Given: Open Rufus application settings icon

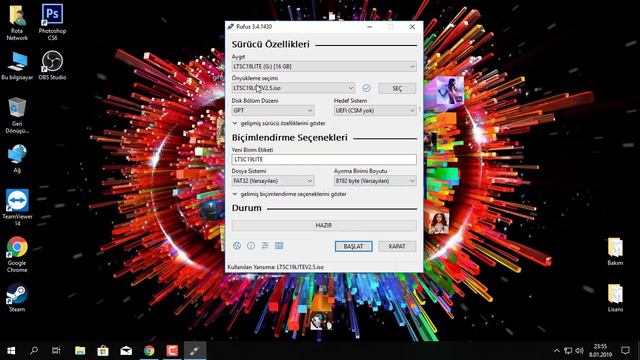Looking at the screenshot, I should [265, 246].
